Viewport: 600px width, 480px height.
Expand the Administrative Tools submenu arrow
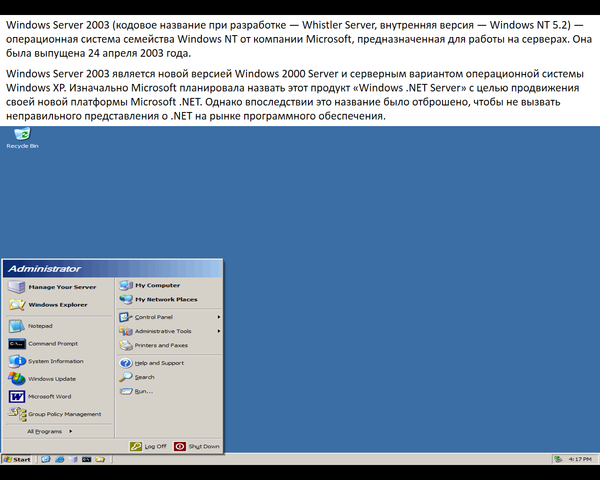218,331
